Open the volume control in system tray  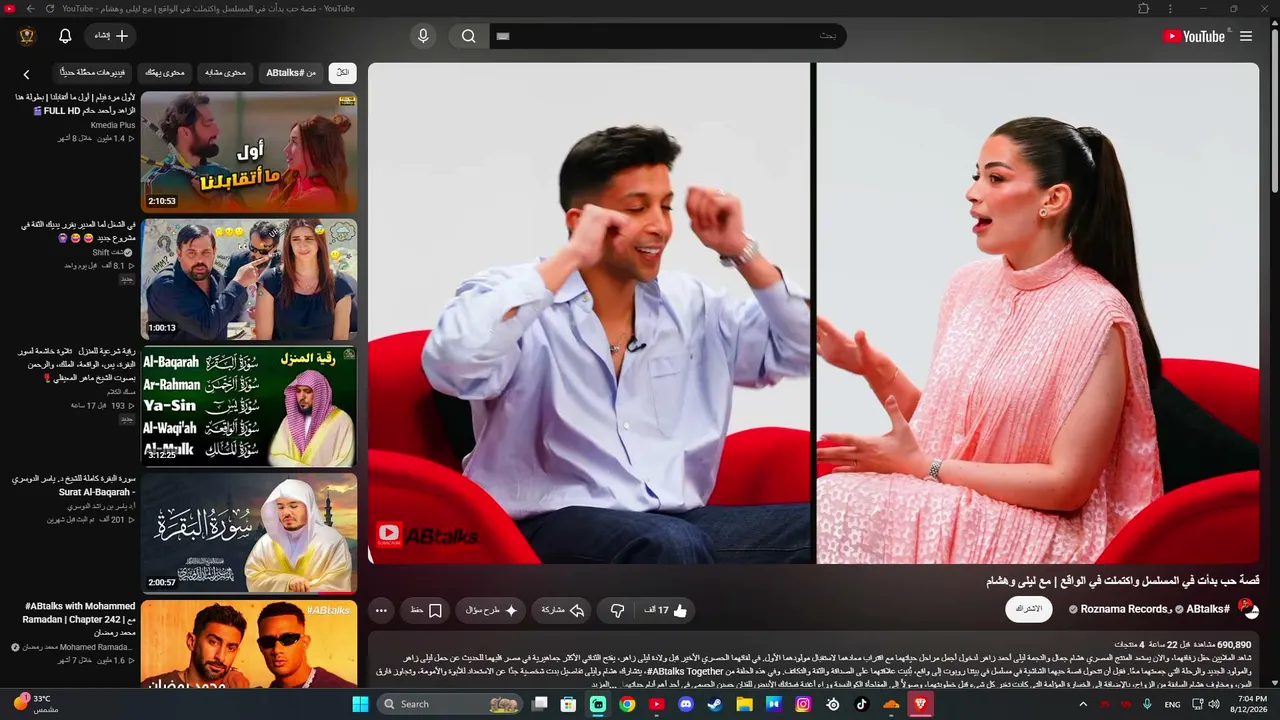click(x=1214, y=704)
